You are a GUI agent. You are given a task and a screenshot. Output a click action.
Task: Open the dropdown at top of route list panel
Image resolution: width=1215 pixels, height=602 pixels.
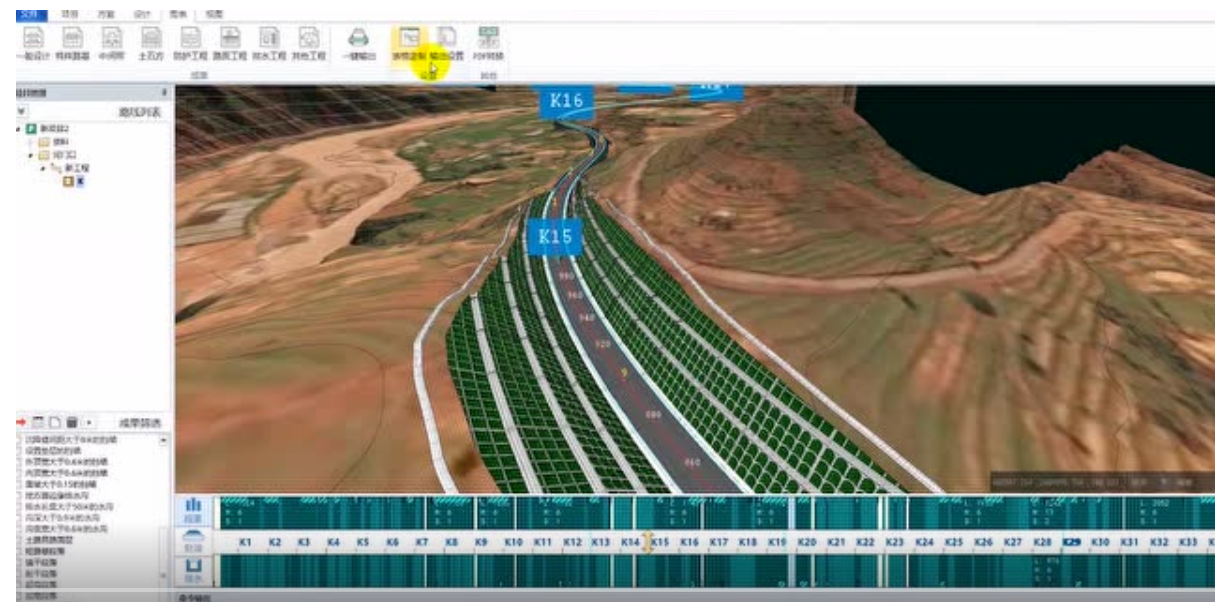(x=22, y=113)
